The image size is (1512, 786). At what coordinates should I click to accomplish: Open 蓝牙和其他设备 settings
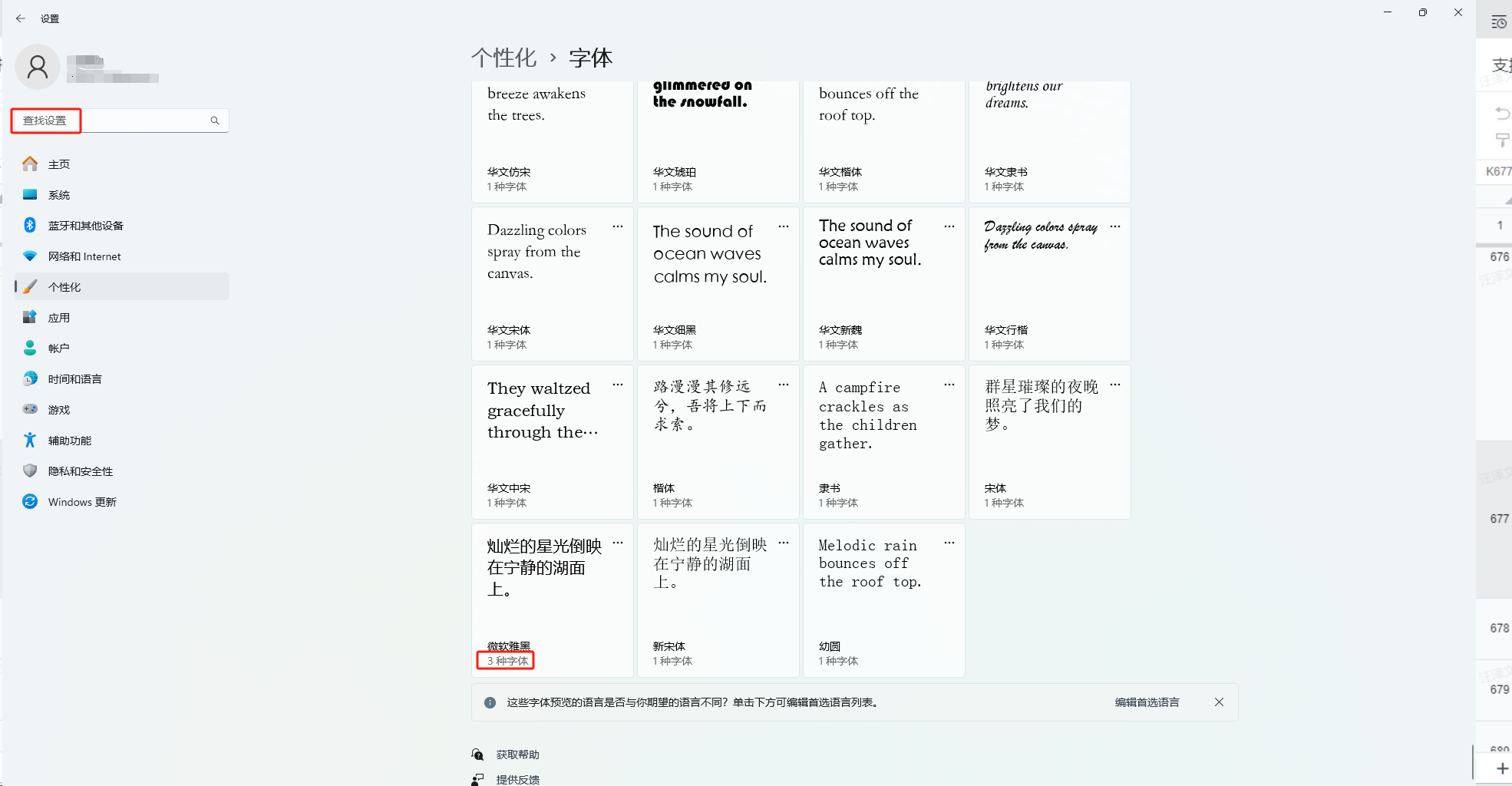tap(122, 226)
